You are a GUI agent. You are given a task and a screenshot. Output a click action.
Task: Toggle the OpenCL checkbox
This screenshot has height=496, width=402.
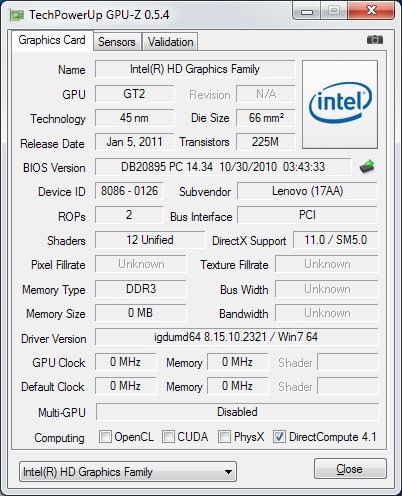[105, 436]
